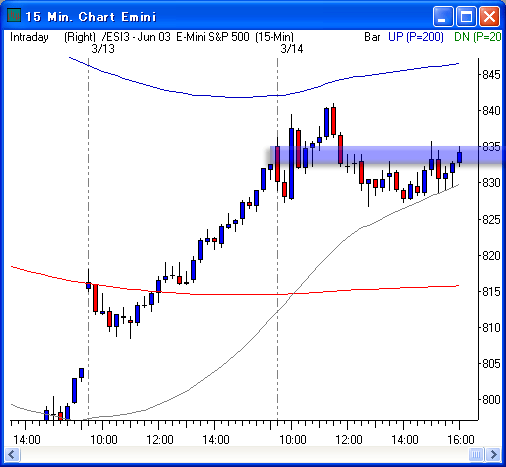This screenshot has width=506, height=467.
Task: Maximize the chart window
Action: 466,16
